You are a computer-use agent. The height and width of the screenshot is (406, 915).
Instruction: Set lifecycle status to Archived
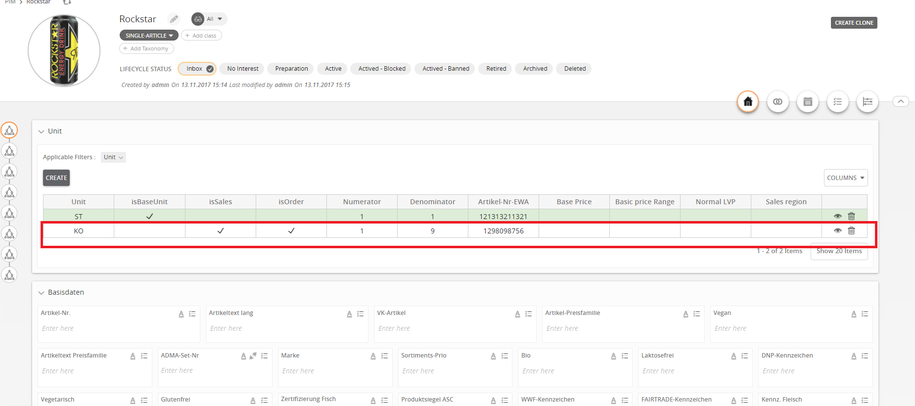pyautogui.click(x=535, y=69)
